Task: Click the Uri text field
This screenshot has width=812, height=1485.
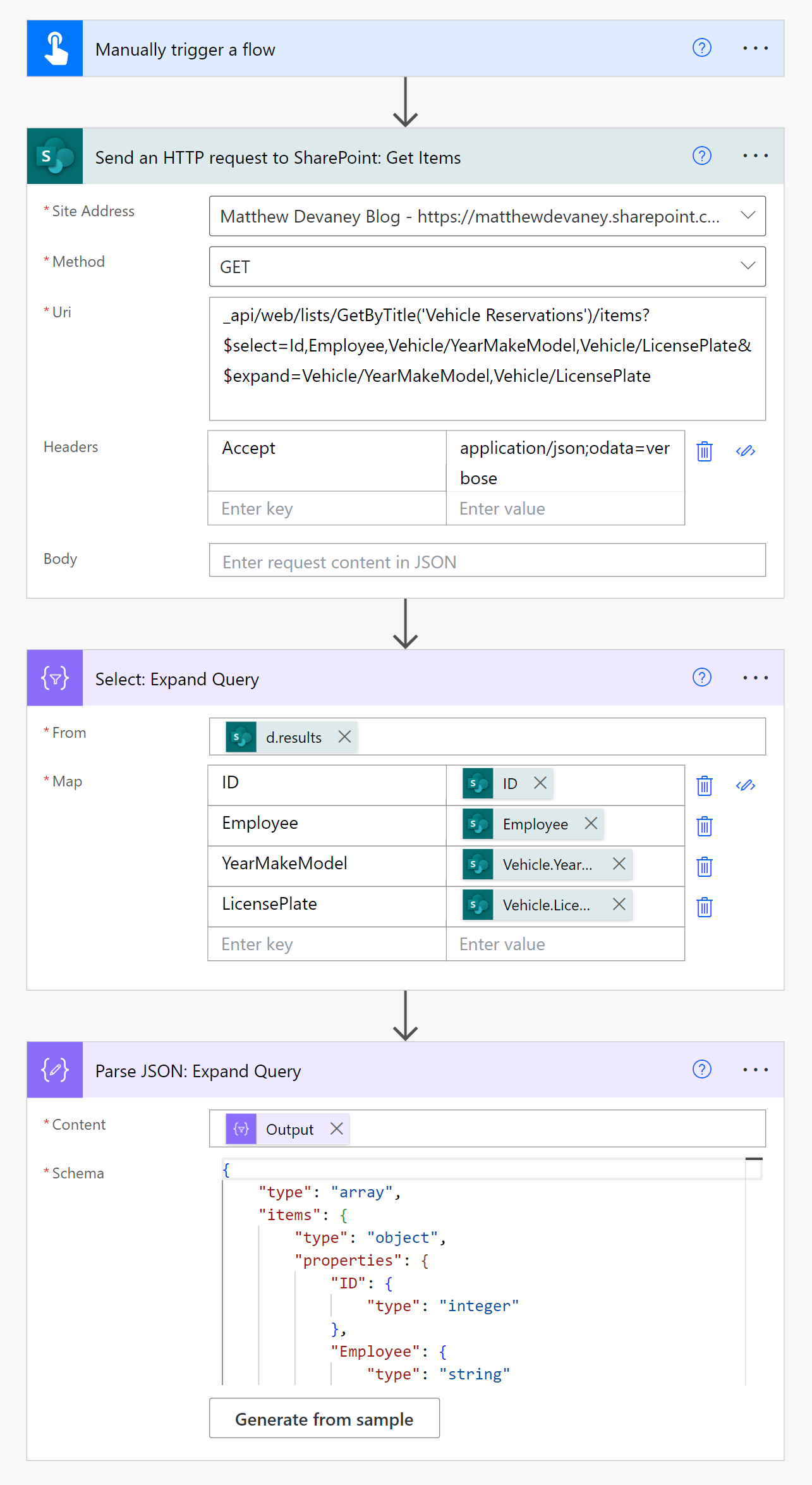Action: tap(487, 358)
